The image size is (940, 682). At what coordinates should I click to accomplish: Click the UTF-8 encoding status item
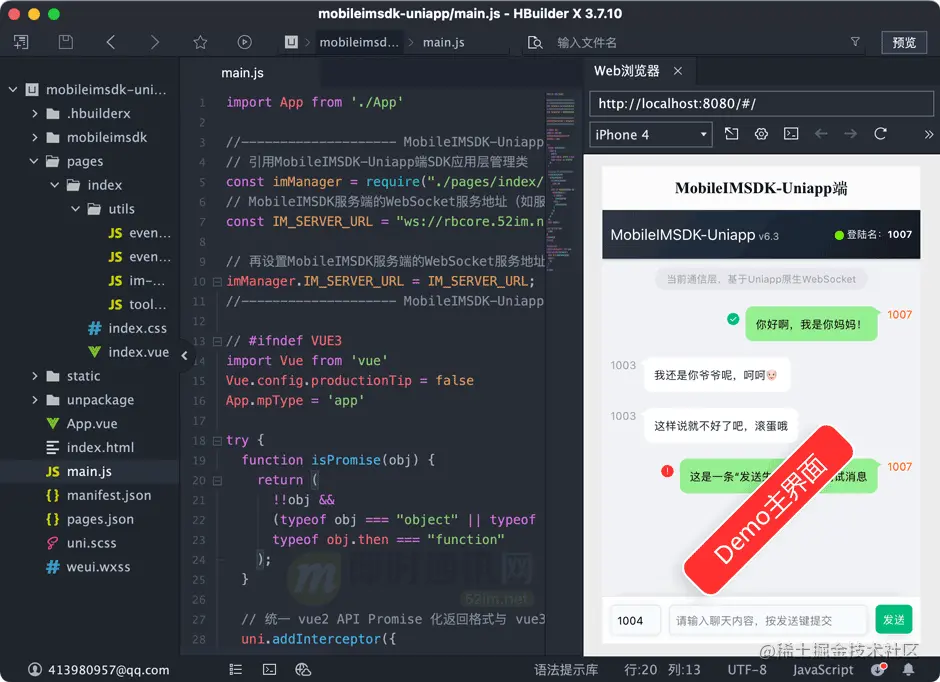(747, 669)
